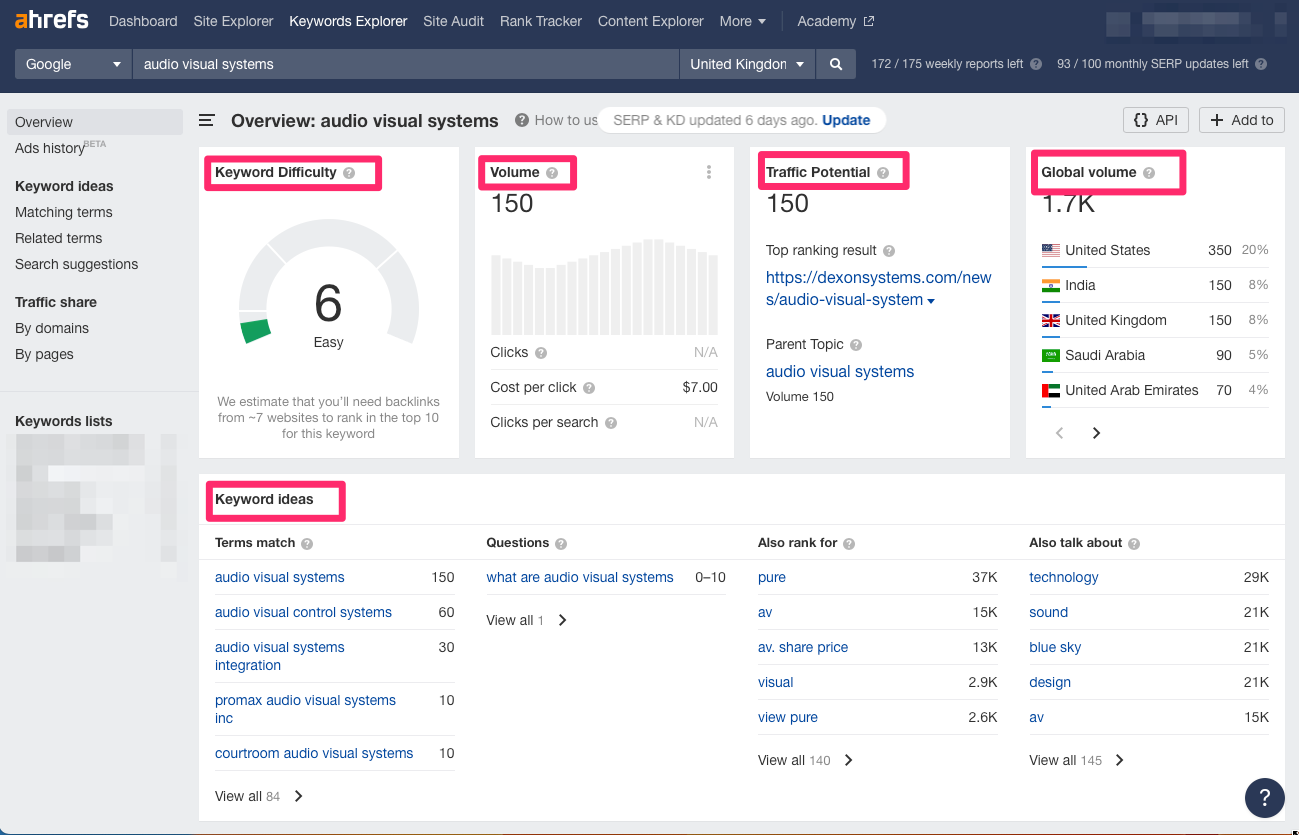Open the United Kingdom country dropdown
Image resolution: width=1299 pixels, height=835 pixels.
pos(747,64)
